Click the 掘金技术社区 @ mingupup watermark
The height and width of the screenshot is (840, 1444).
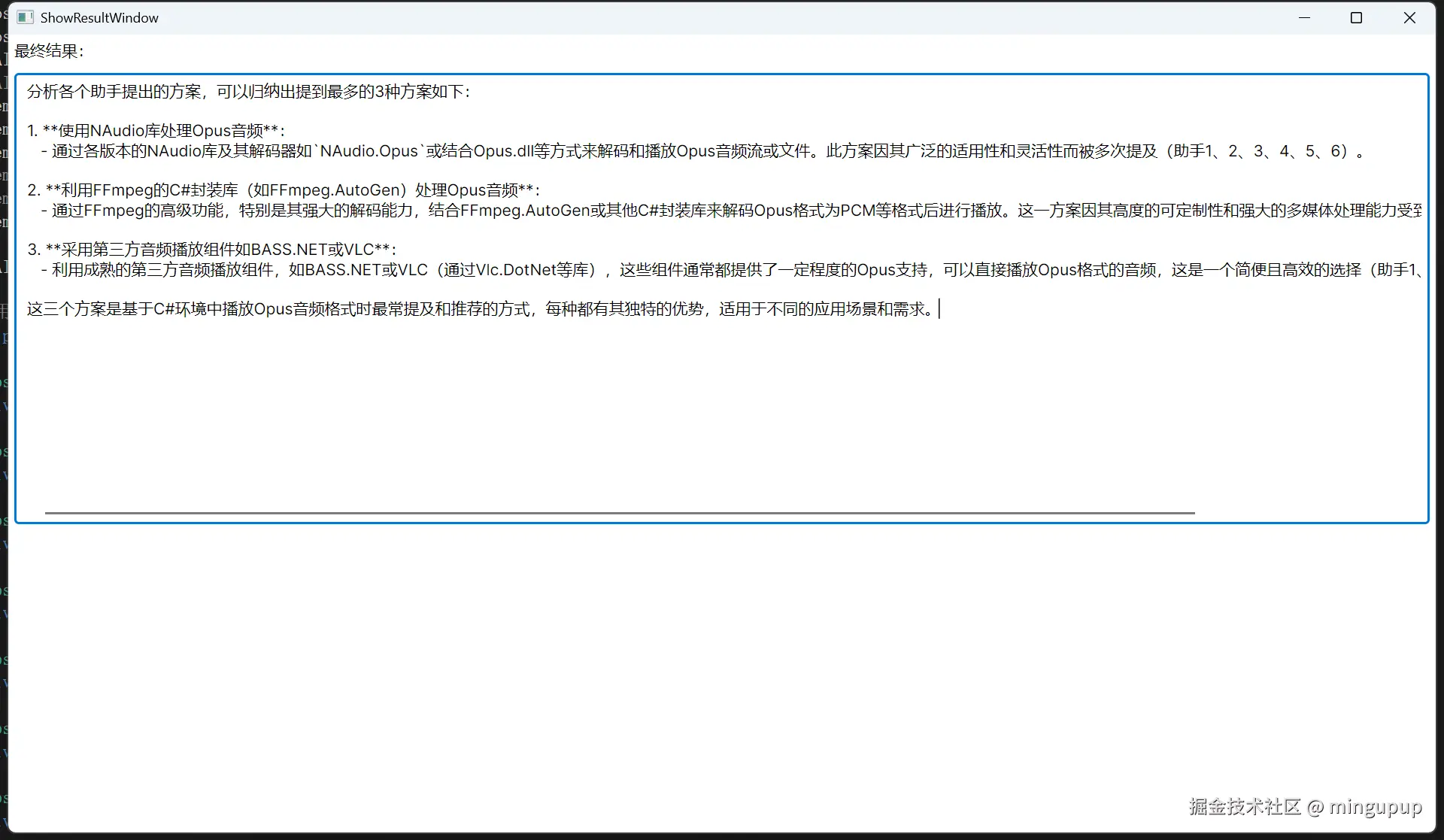pos(1305,807)
